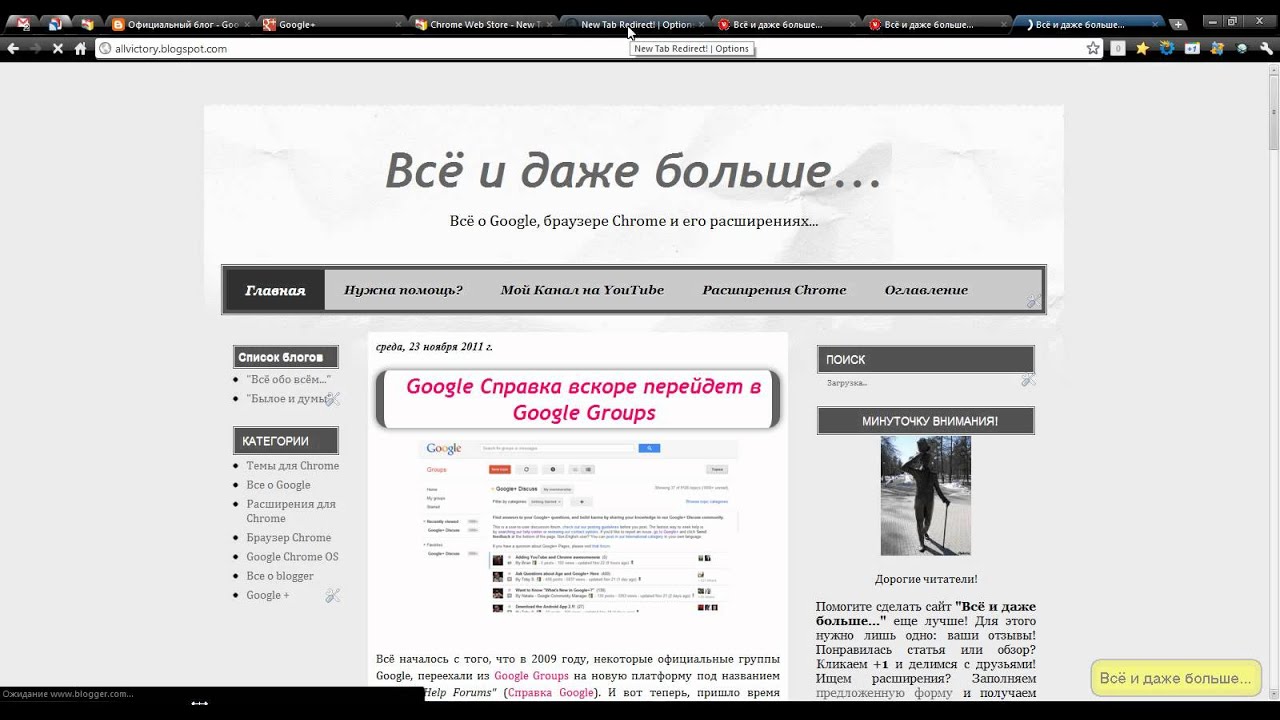The height and width of the screenshot is (720, 1280).
Task: Click the blog title Всё и даже больше…
Action: [x=633, y=170]
